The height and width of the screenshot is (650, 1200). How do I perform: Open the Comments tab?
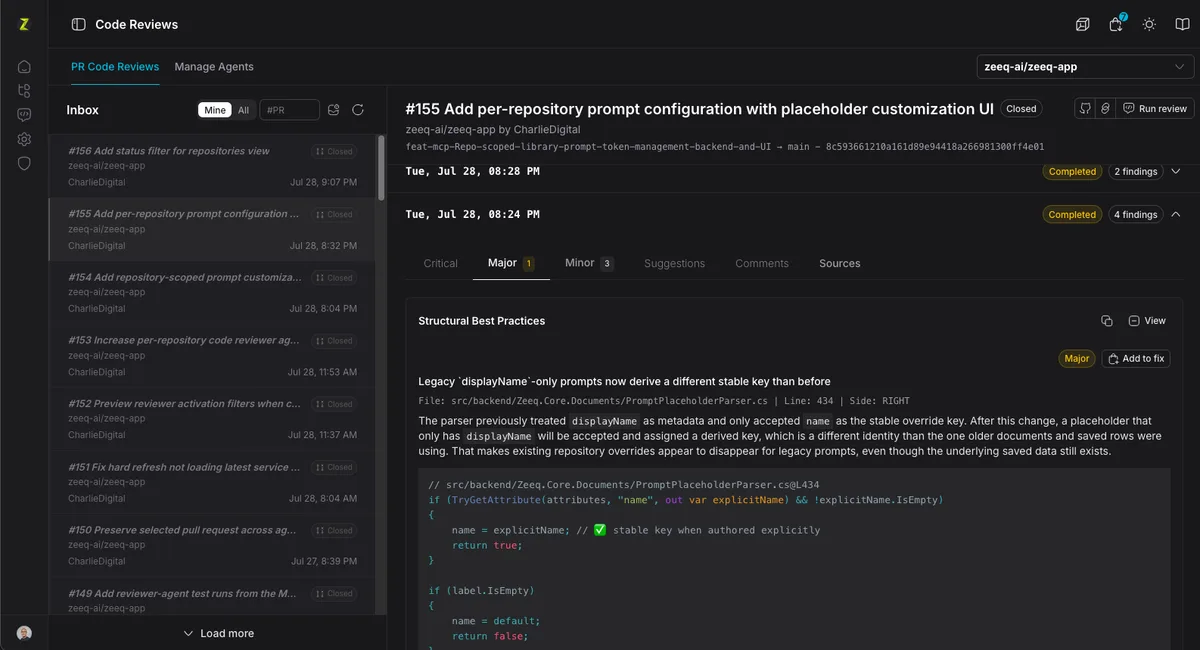pyautogui.click(x=762, y=263)
